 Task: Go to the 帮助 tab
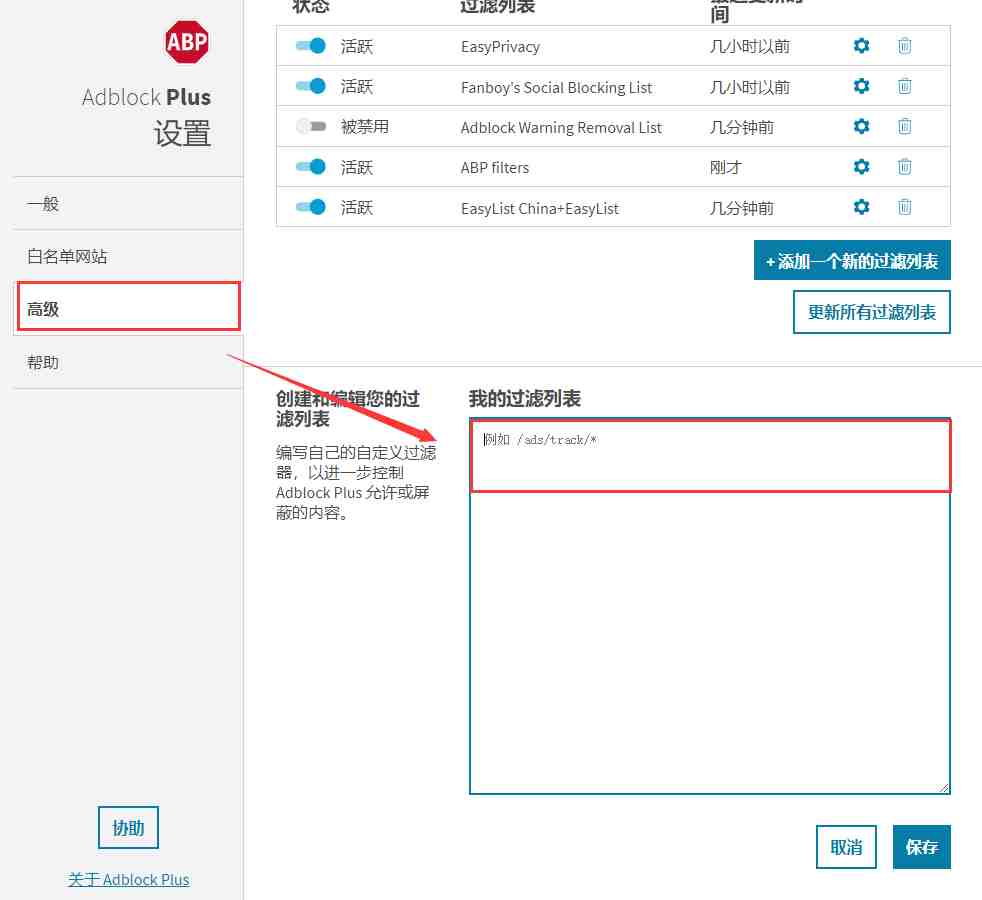128,362
